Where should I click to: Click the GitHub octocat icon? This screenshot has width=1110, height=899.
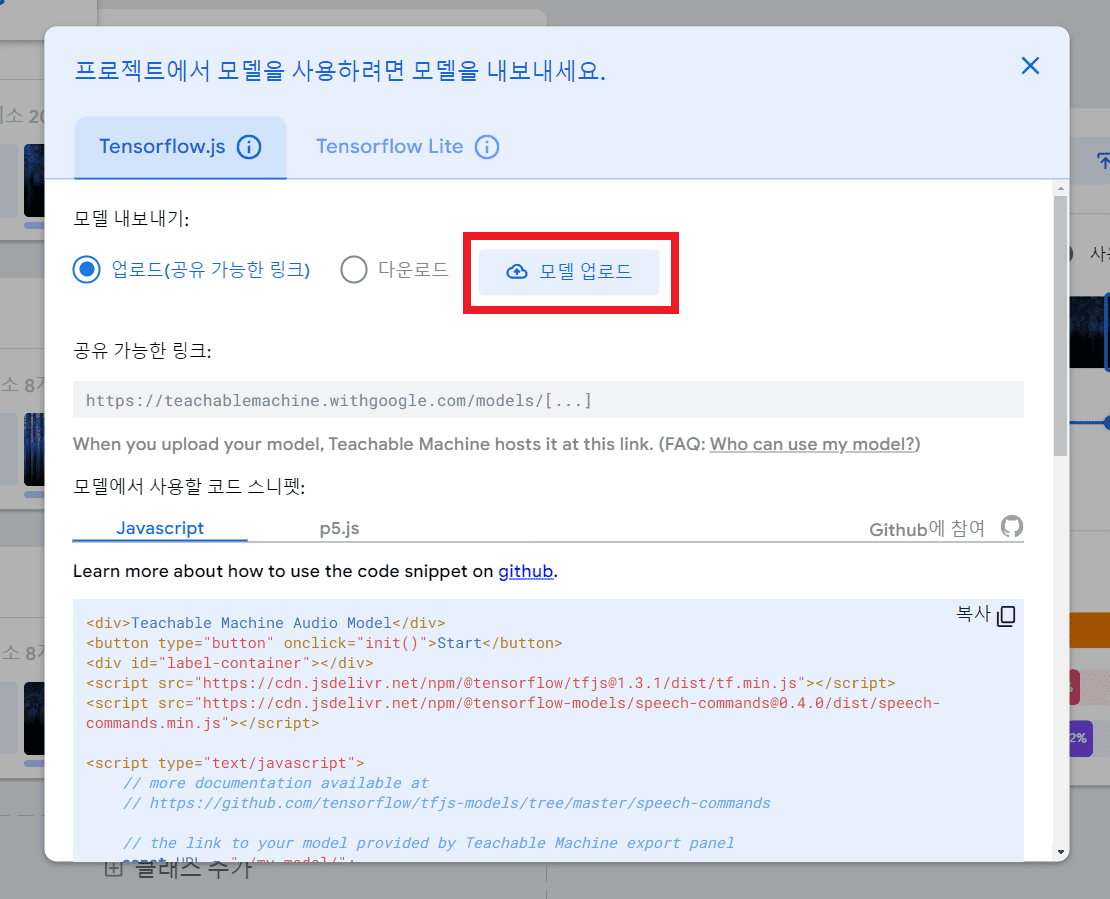[1012, 527]
